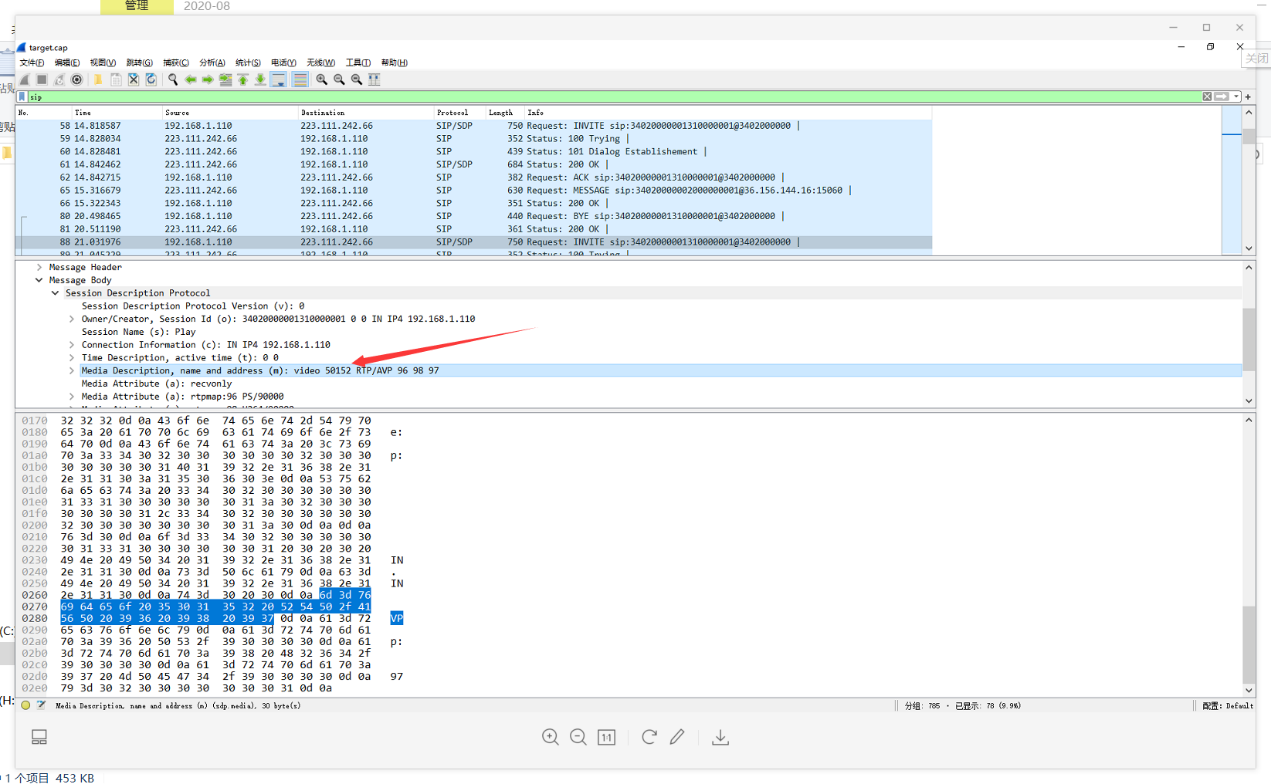Sort by the Destination column header
The width and height of the screenshot is (1271, 784).
[366, 113]
